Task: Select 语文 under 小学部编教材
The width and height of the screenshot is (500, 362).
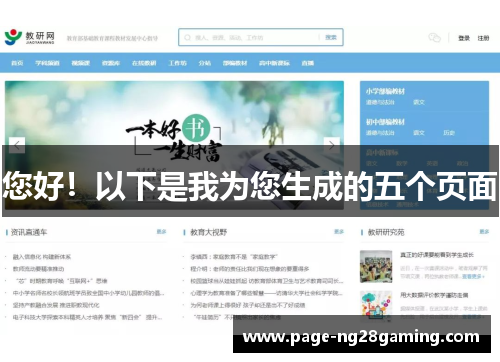Action: coord(419,102)
